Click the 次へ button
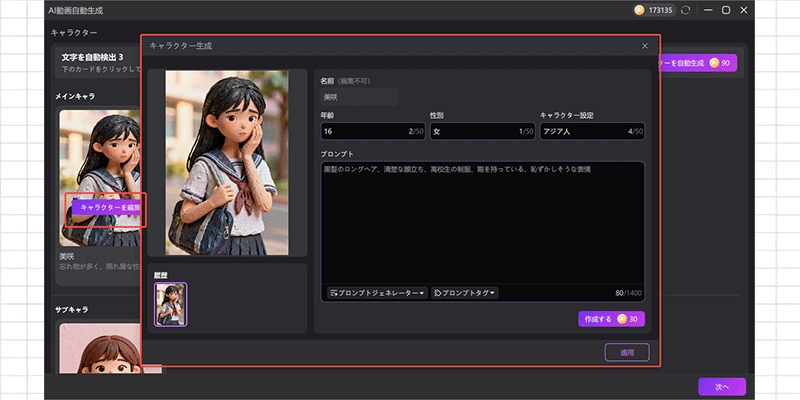The height and width of the screenshot is (400, 800). (722, 387)
